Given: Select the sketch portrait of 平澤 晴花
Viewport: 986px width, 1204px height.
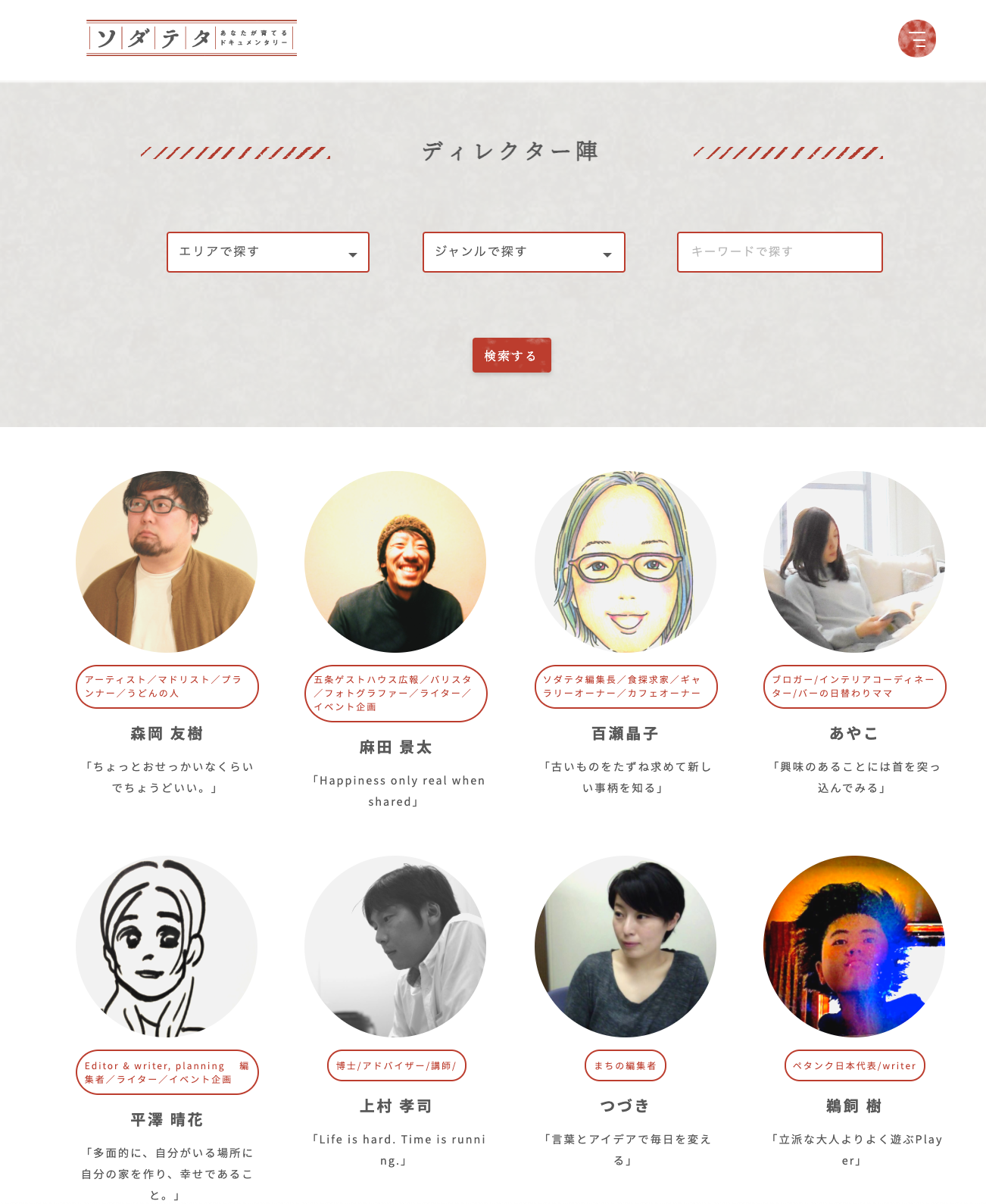Looking at the screenshot, I should tap(167, 947).
